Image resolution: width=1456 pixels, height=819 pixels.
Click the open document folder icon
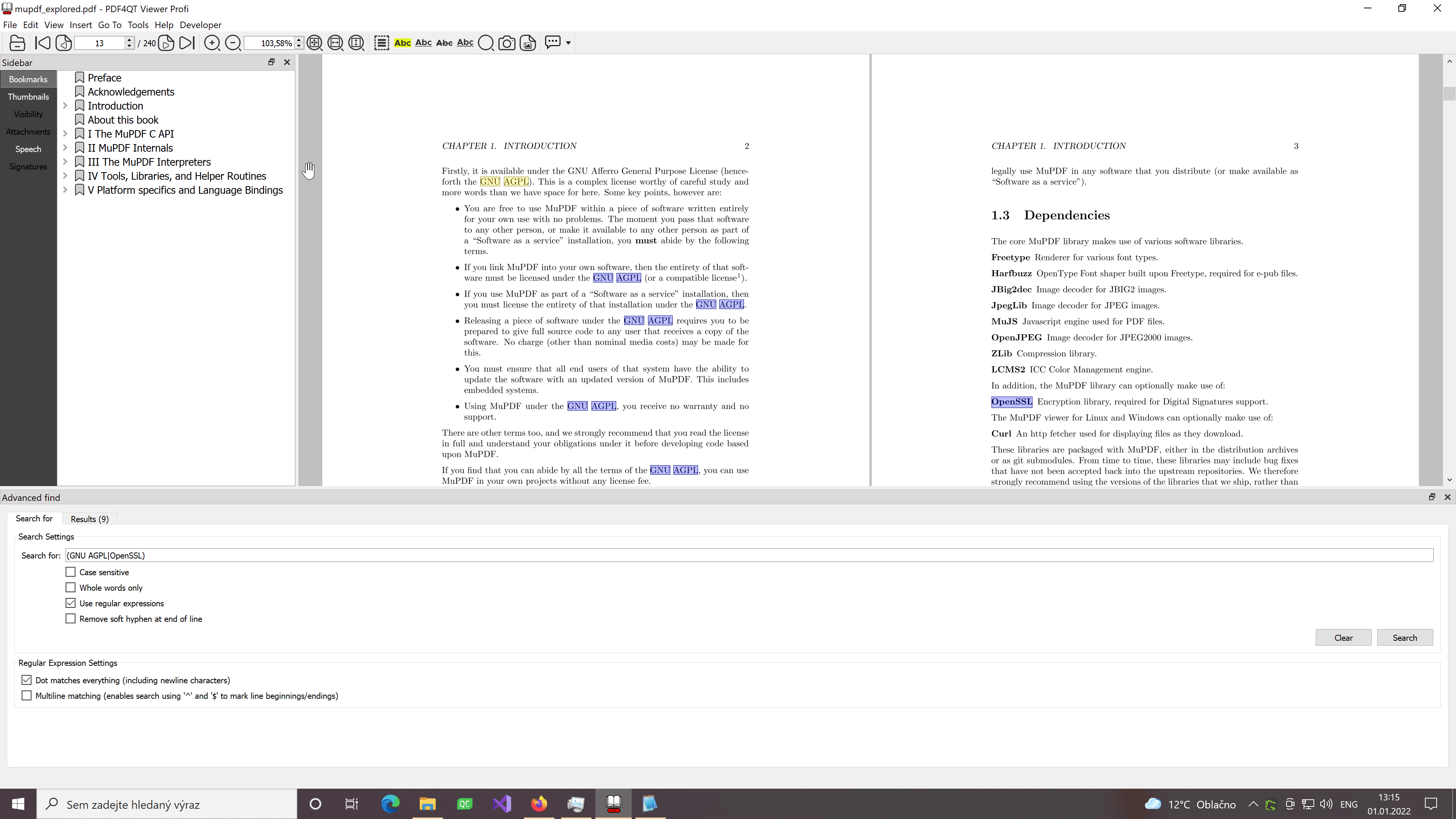17,43
